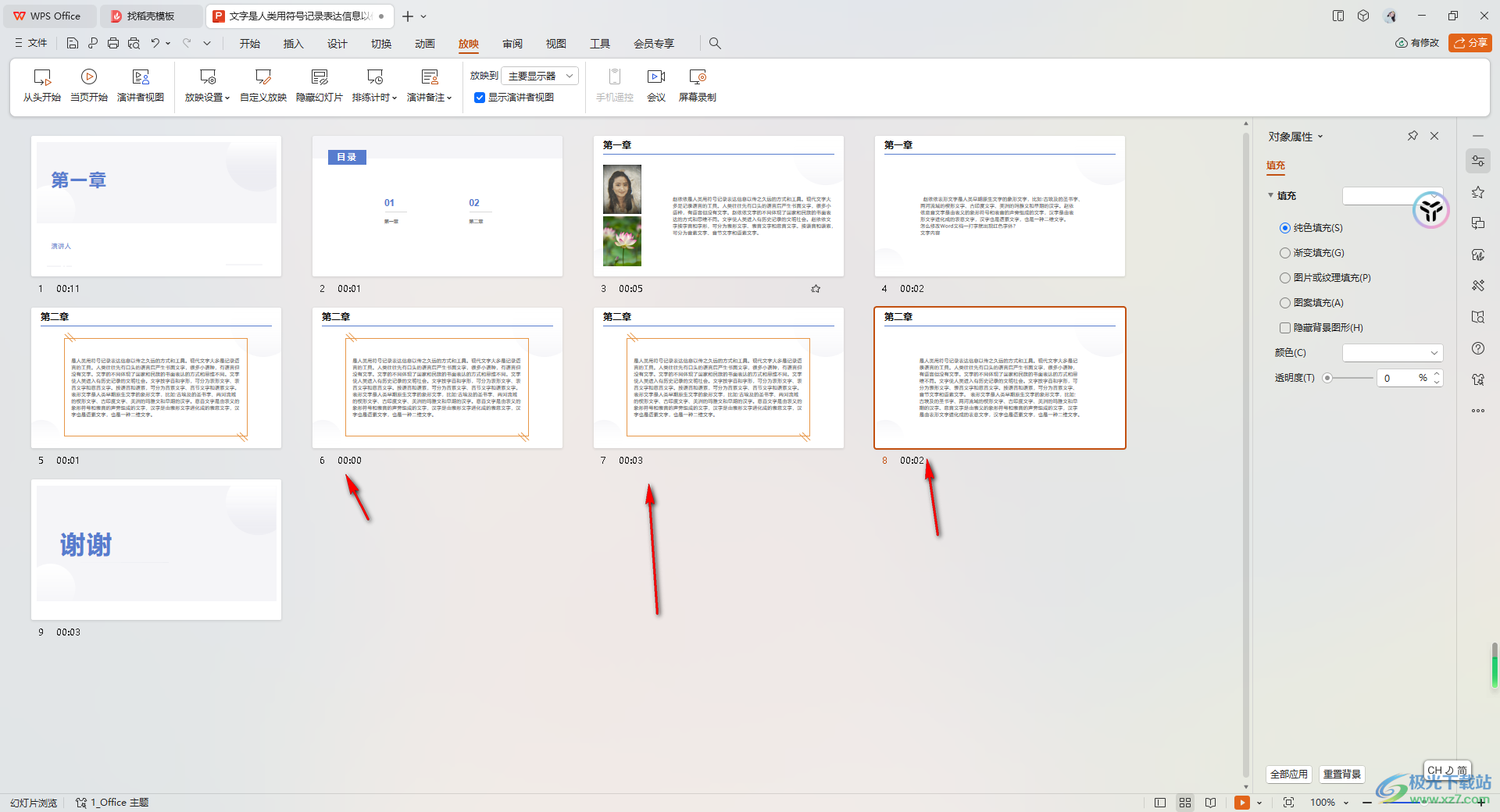Click the orange play slideshow button in status bar
This screenshot has height=812, width=1500.
coord(1242,803)
